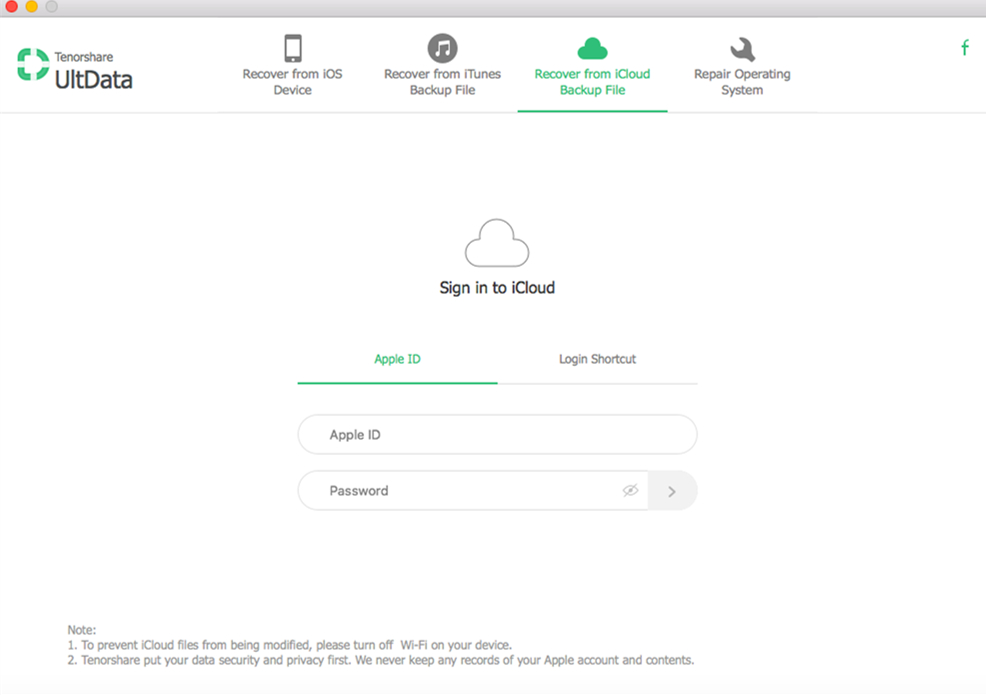The image size is (986, 695).
Task: Click the green cloud icon in the top bar
Action: pos(592,48)
